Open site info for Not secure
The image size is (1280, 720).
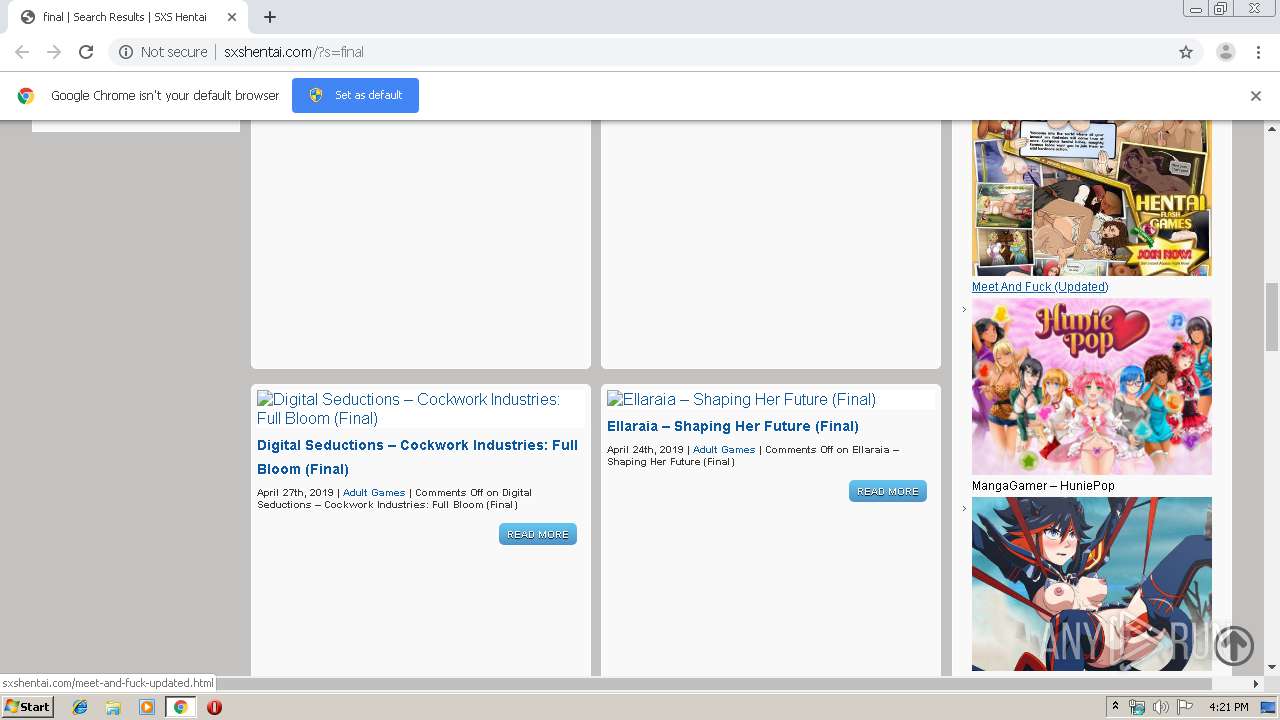[x=163, y=52]
